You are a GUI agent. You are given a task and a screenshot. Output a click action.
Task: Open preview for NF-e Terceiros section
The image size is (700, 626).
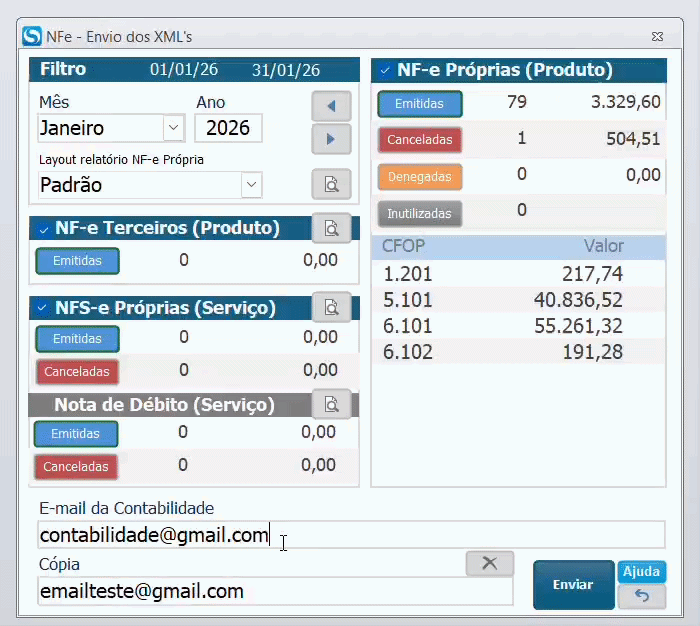coord(331,227)
